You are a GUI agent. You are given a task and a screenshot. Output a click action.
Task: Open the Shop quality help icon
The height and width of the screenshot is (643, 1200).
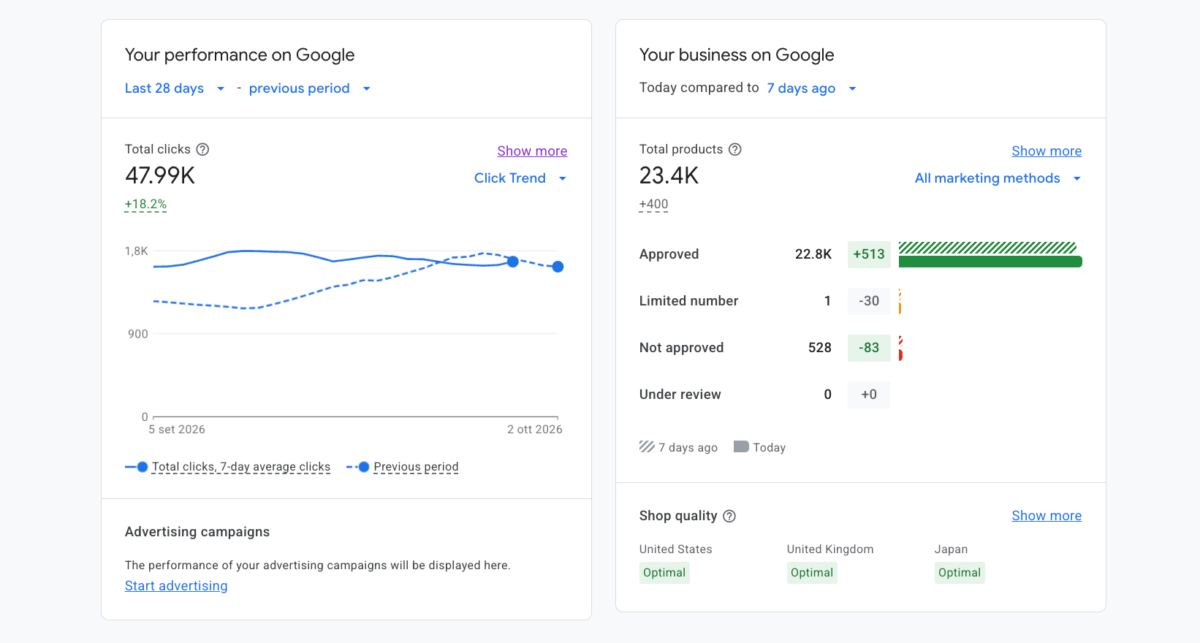[x=729, y=516]
